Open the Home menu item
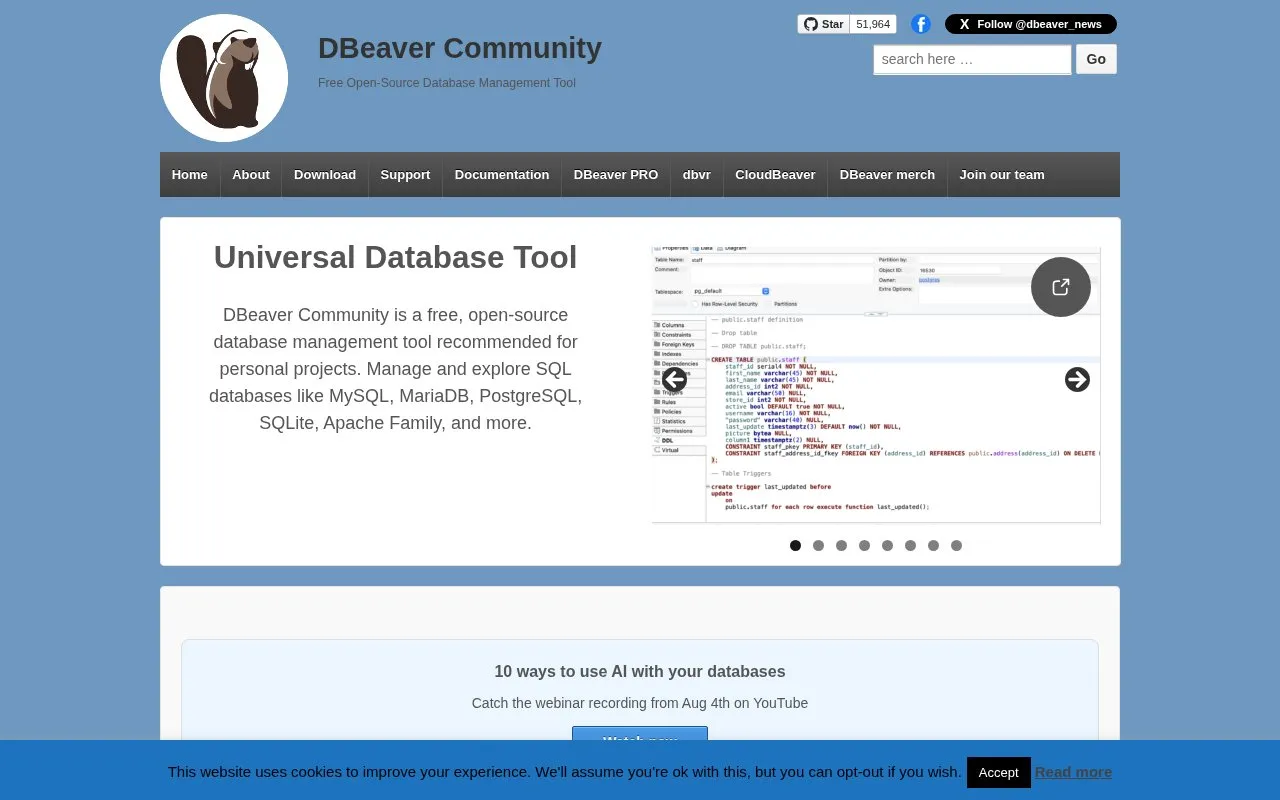This screenshot has width=1280, height=800. [190, 175]
